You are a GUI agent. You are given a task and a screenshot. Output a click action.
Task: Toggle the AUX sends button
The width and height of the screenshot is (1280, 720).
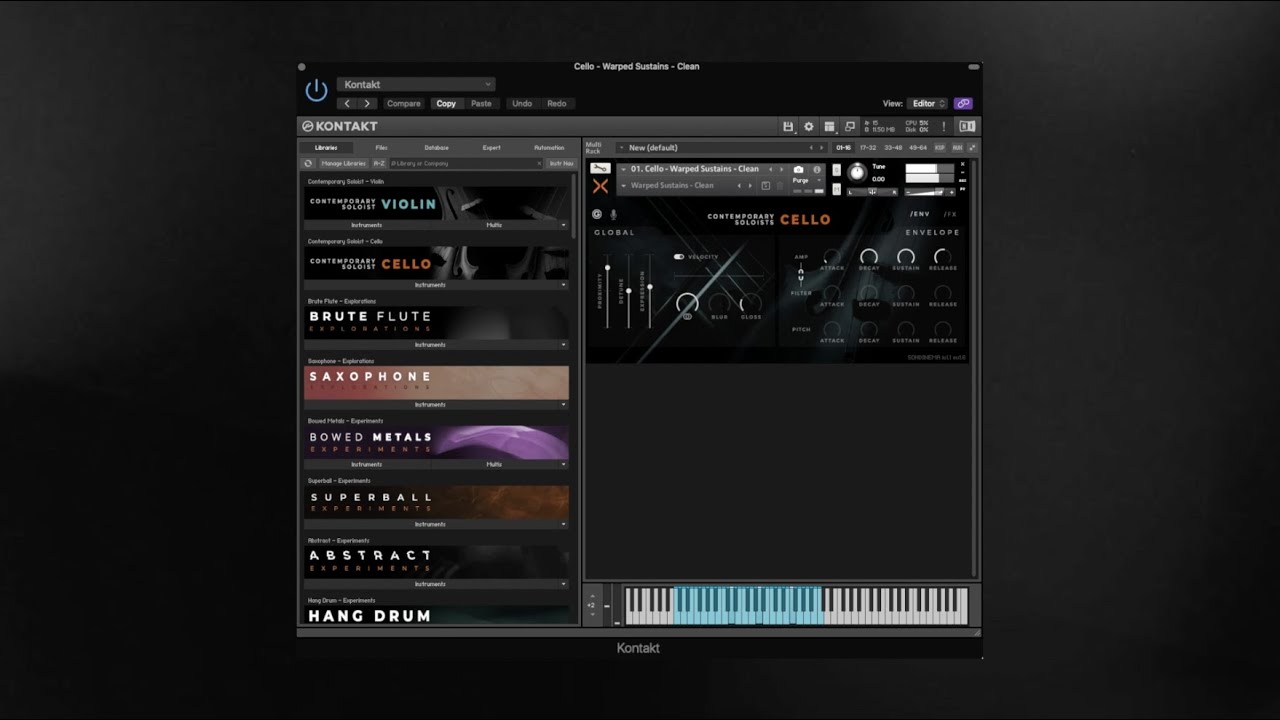(x=957, y=148)
